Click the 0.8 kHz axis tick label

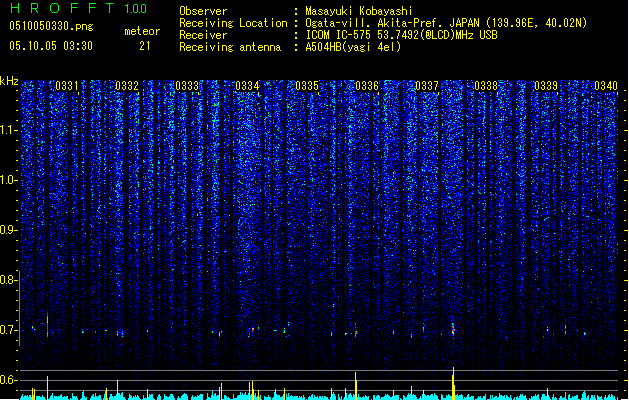(x=8, y=280)
